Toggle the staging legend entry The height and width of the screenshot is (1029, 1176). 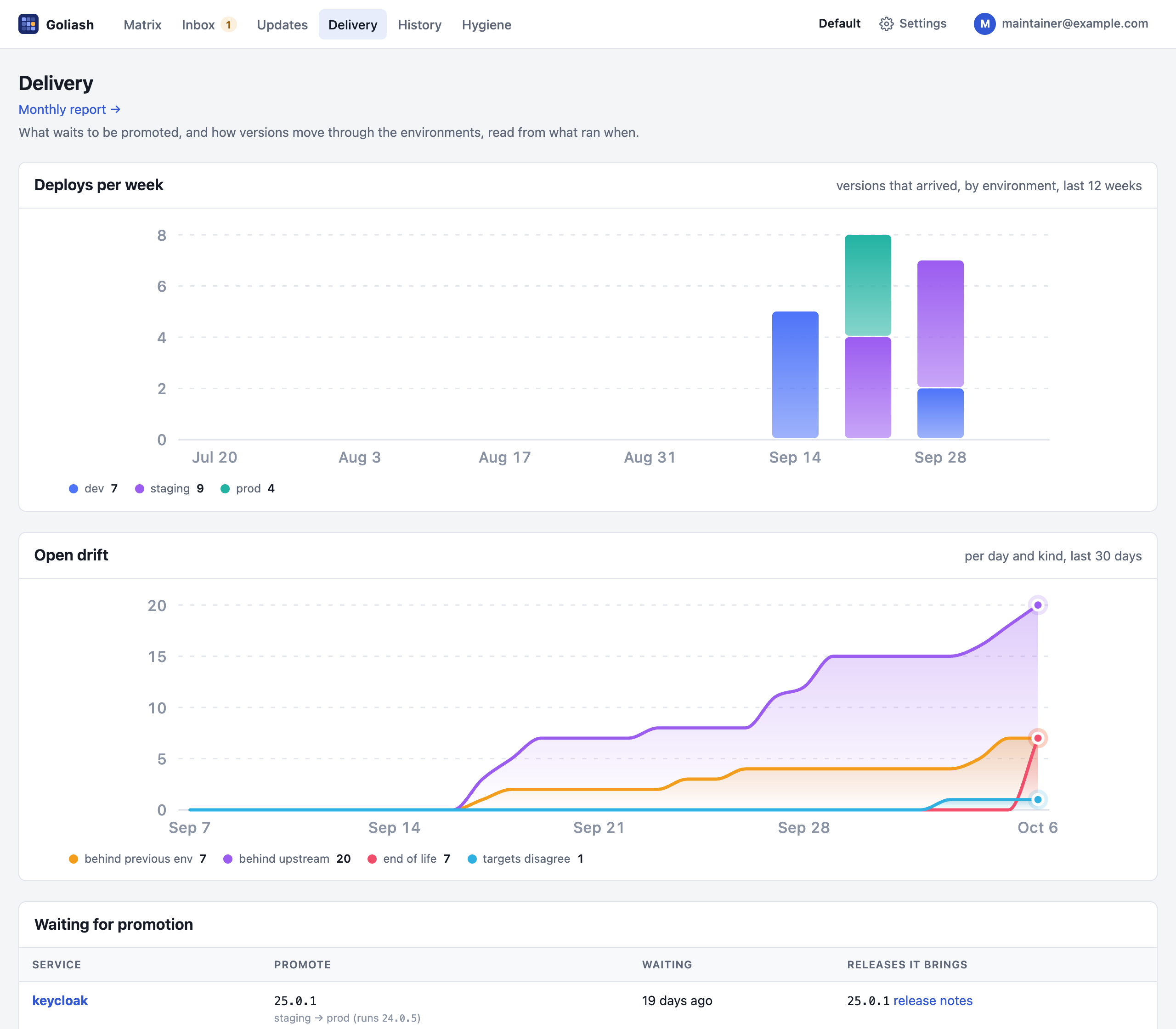click(170, 489)
